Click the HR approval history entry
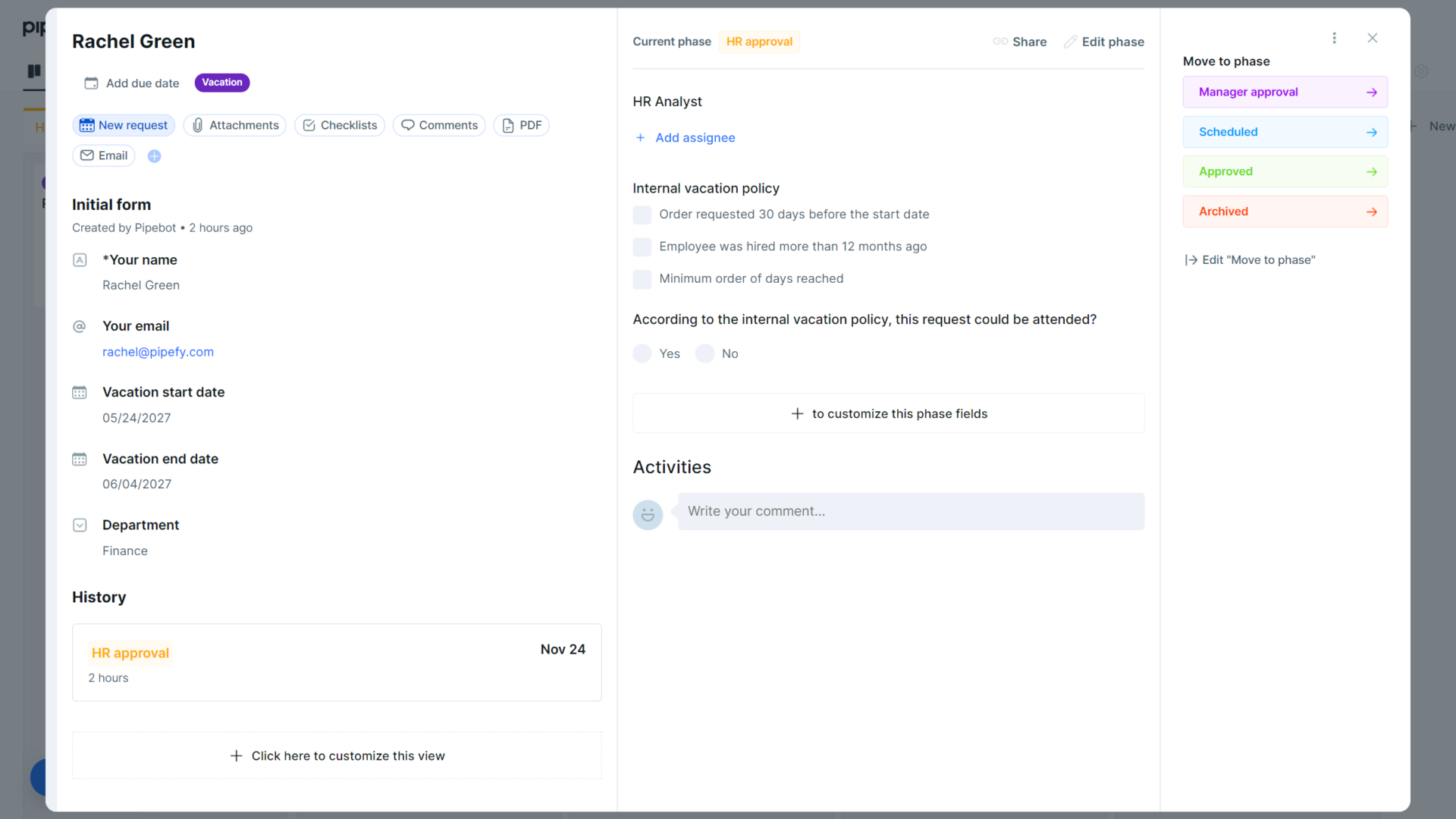Viewport: 1456px width, 819px height. 337,663
